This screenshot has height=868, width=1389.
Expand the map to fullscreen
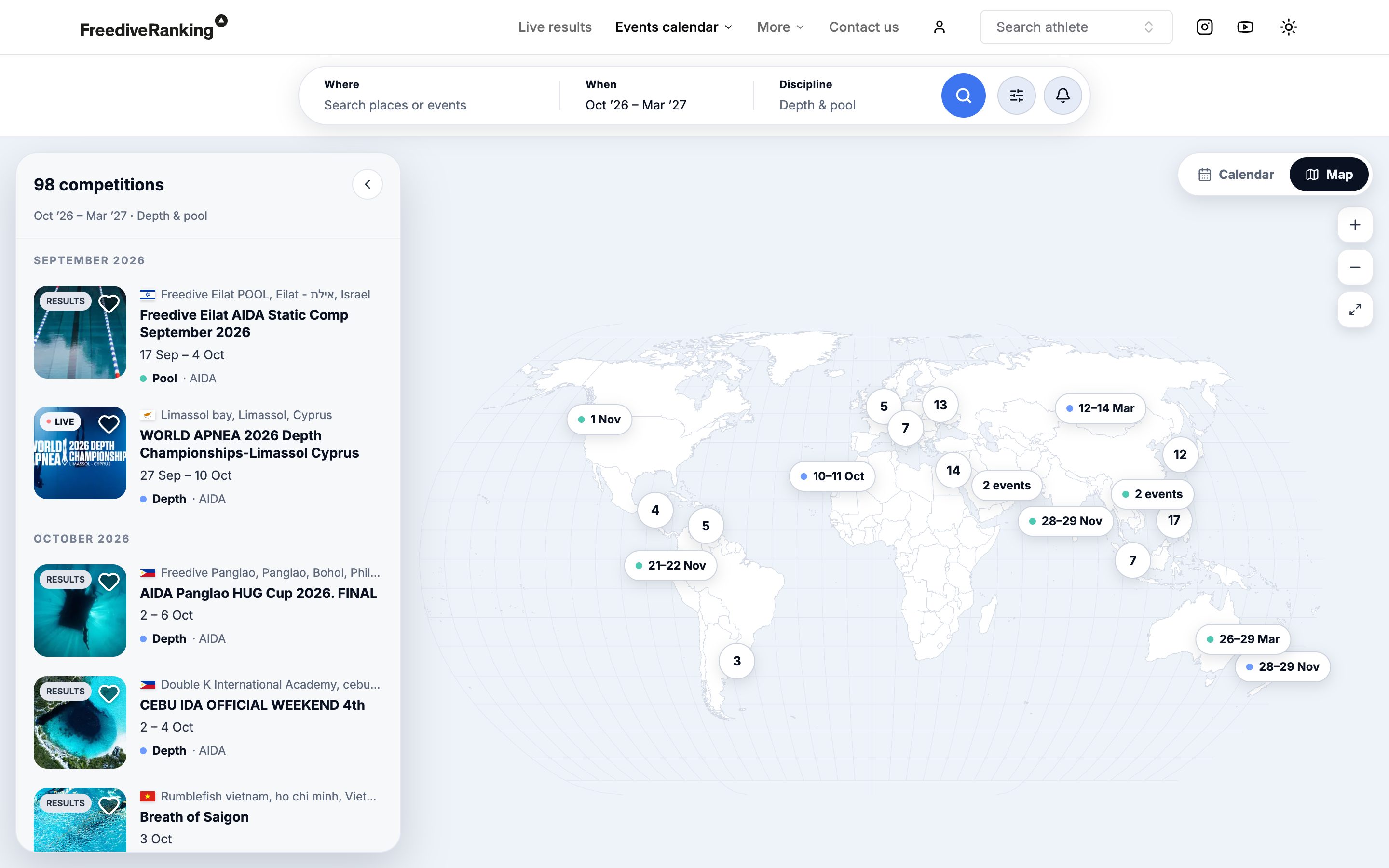point(1355,310)
